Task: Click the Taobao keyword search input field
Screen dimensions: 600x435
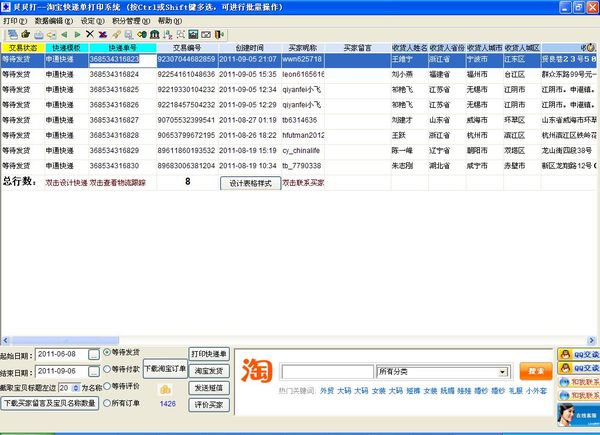Action: click(x=328, y=371)
